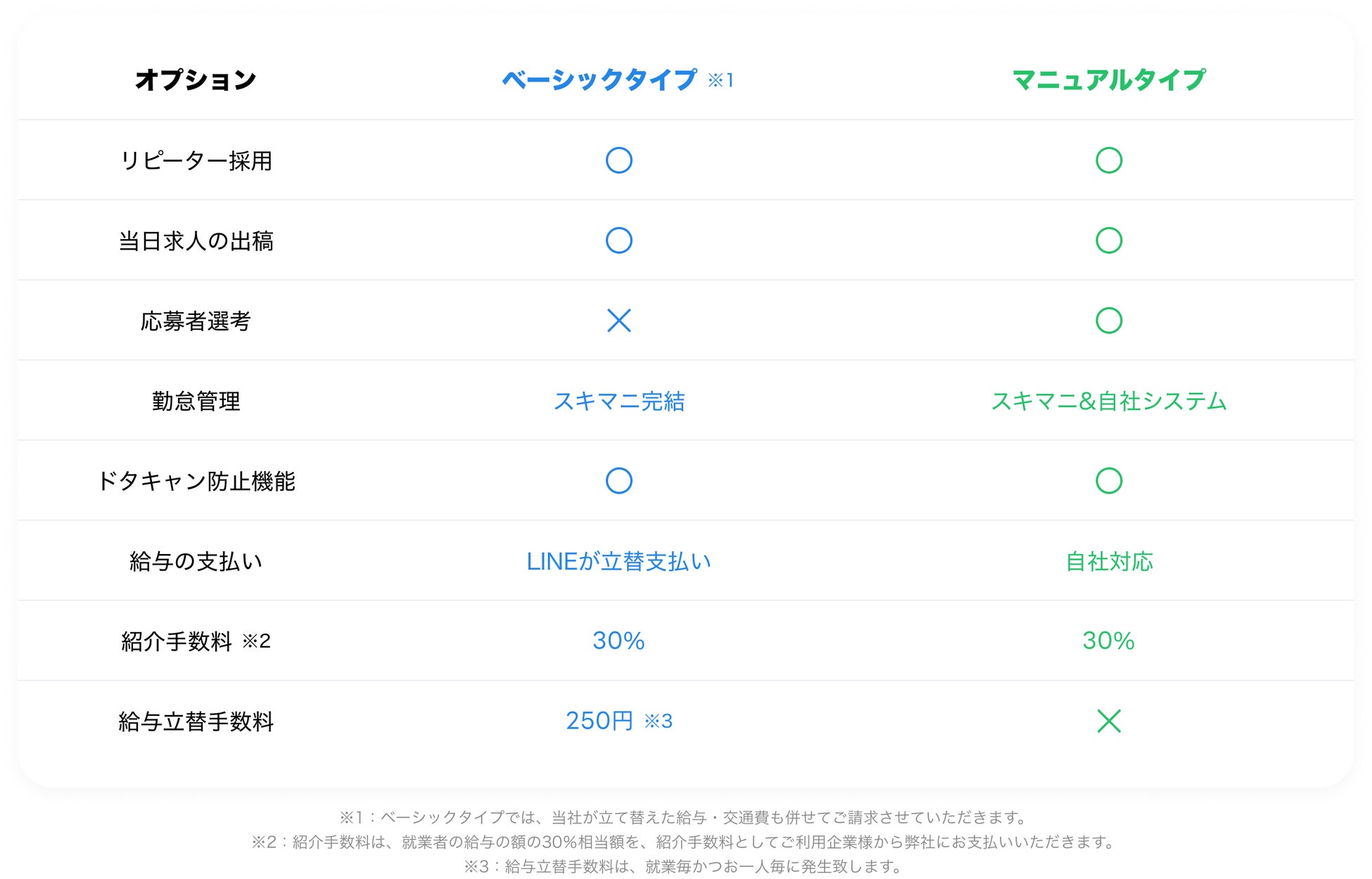The image size is (1372, 879).
Task: Click the blue スキマニ完結 text
Action: [618, 401]
